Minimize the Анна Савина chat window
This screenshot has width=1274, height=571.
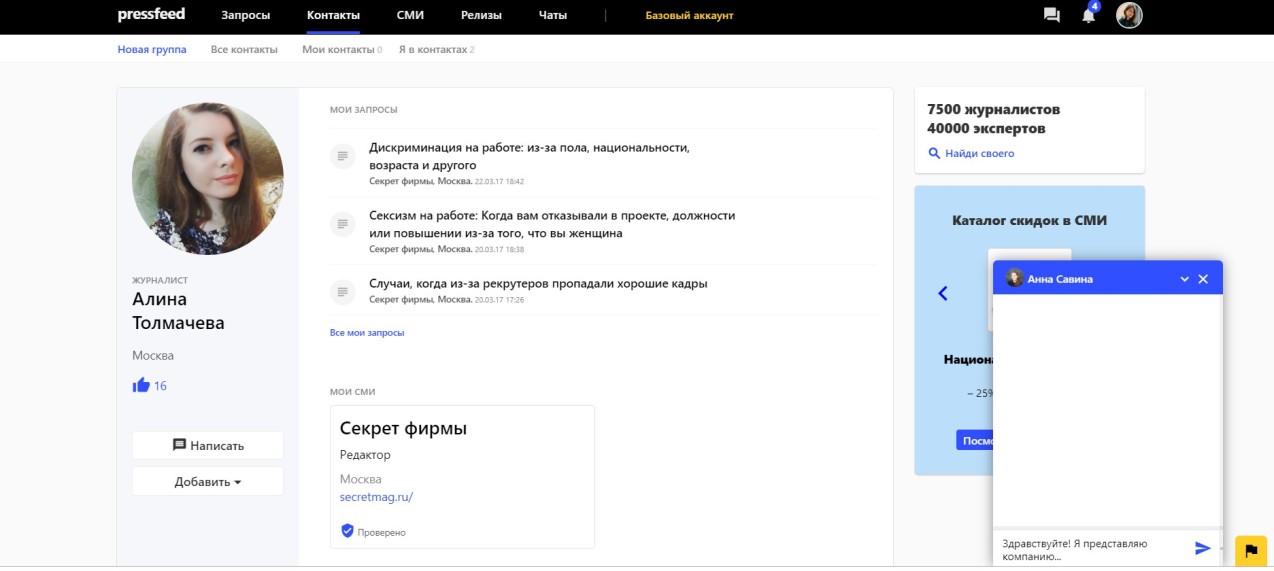point(1184,279)
